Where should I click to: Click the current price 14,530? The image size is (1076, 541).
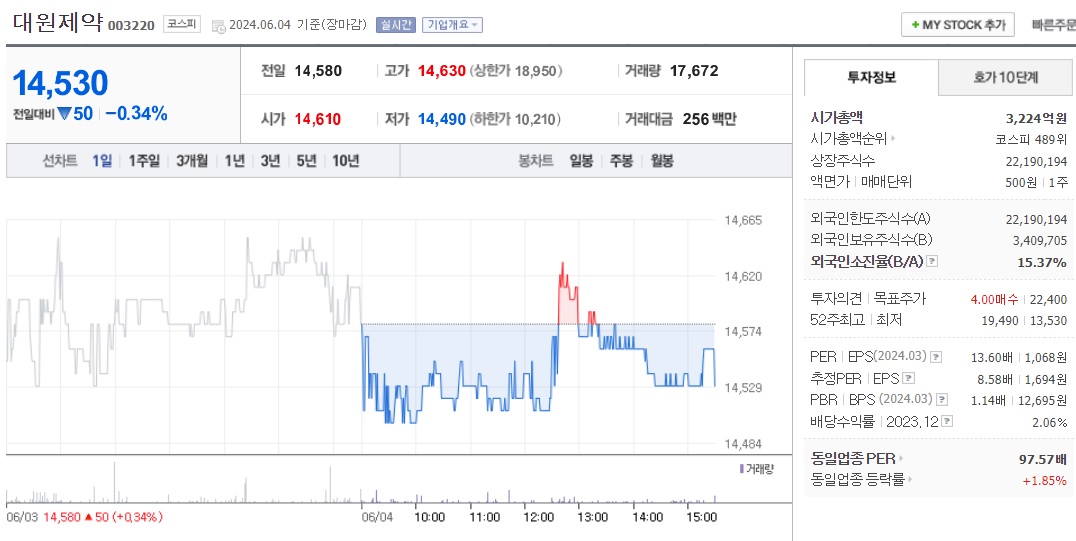60,84
